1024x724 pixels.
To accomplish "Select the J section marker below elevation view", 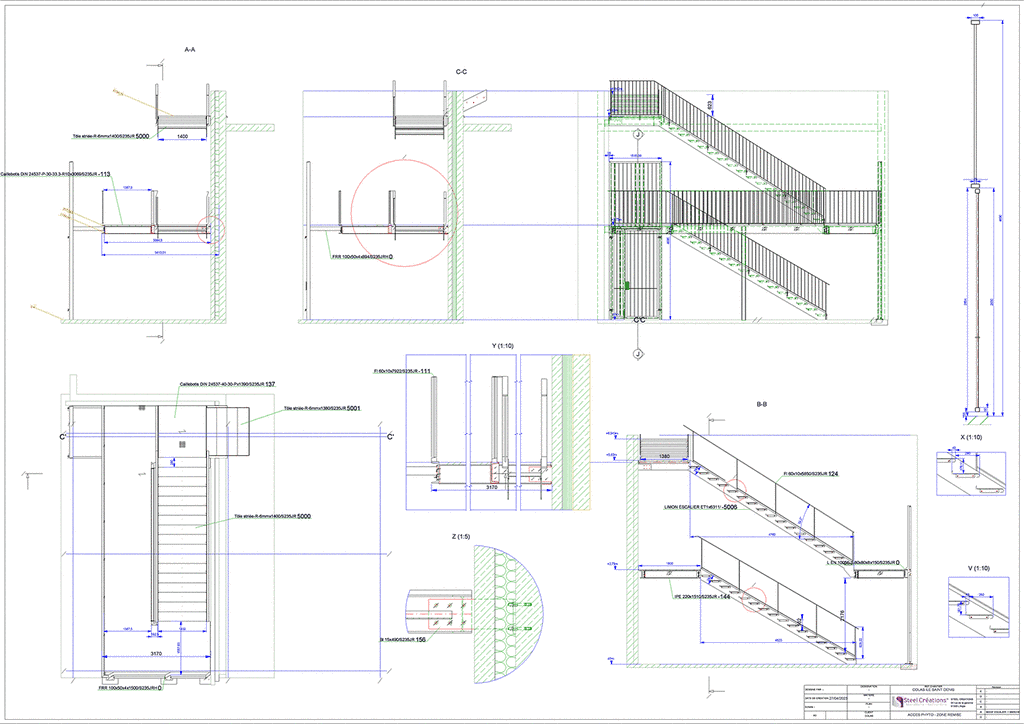I will coord(637,354).
